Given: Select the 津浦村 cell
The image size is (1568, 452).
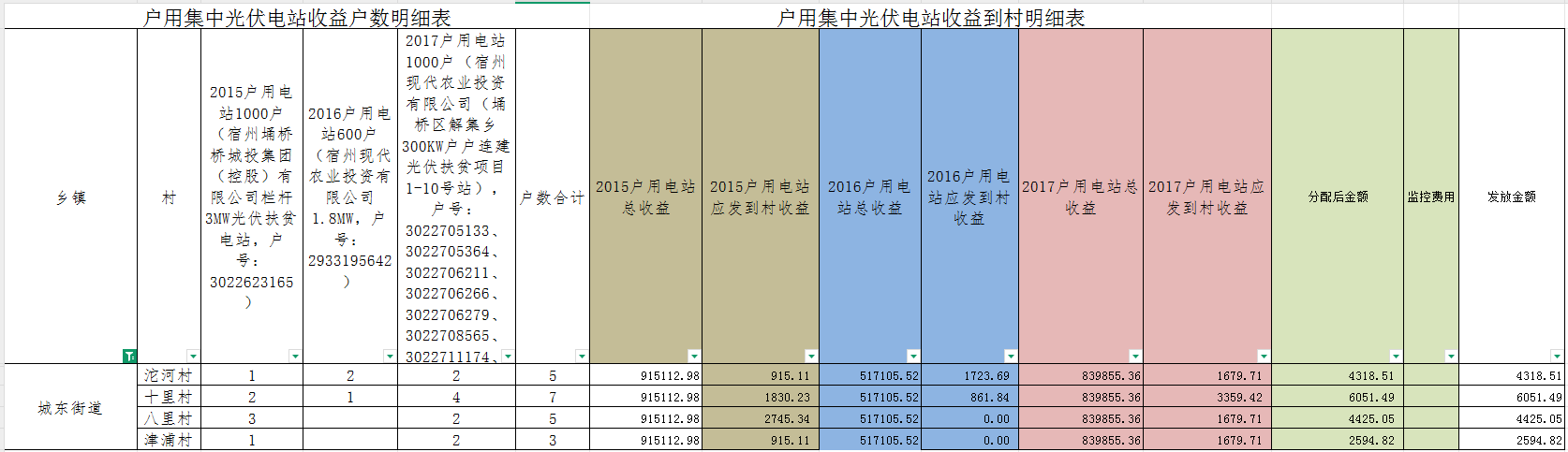Looking at the screenshot, I should [x=169, y=440].
